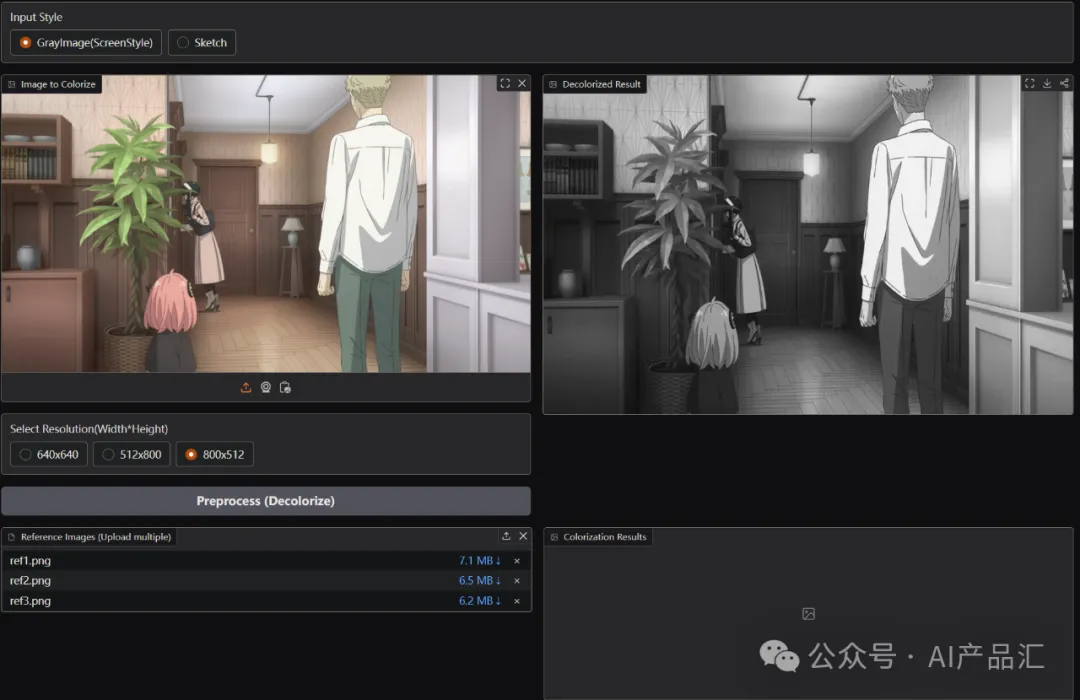Select the Sketch input style
The image size is (1080, 700).
(202, 43)
